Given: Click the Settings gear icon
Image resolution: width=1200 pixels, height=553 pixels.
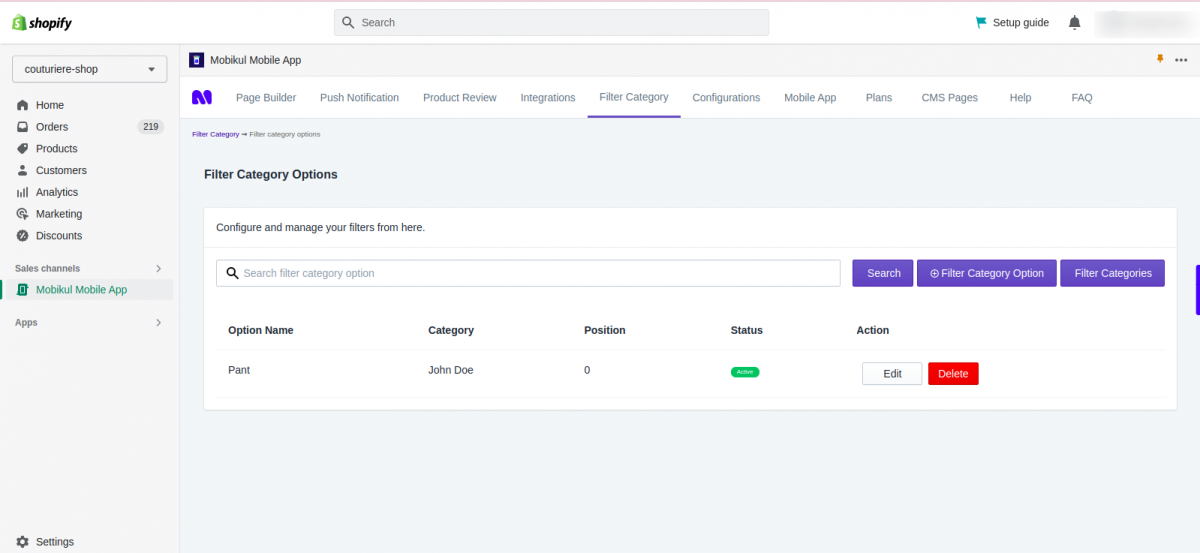Looking at the screenshot, I should click(22, 542).
